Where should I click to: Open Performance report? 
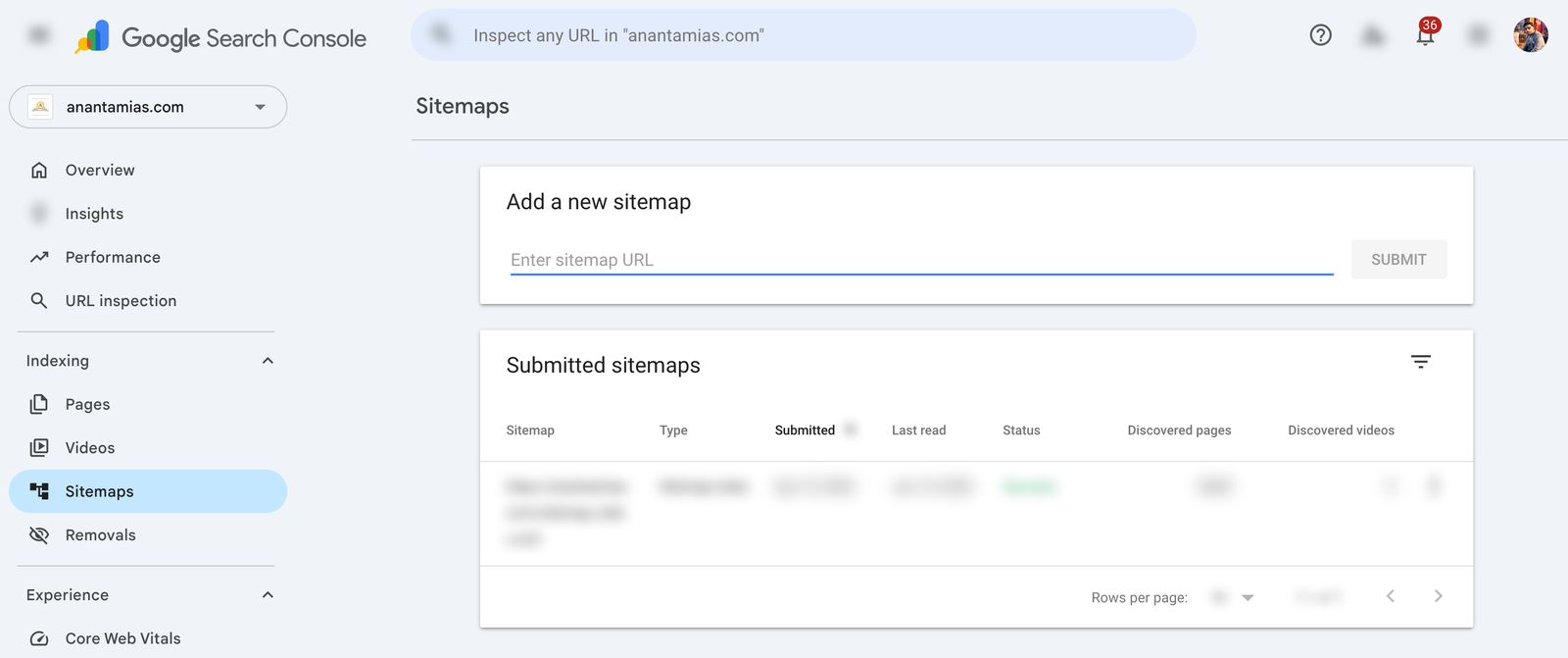click(x=148, y=257)
